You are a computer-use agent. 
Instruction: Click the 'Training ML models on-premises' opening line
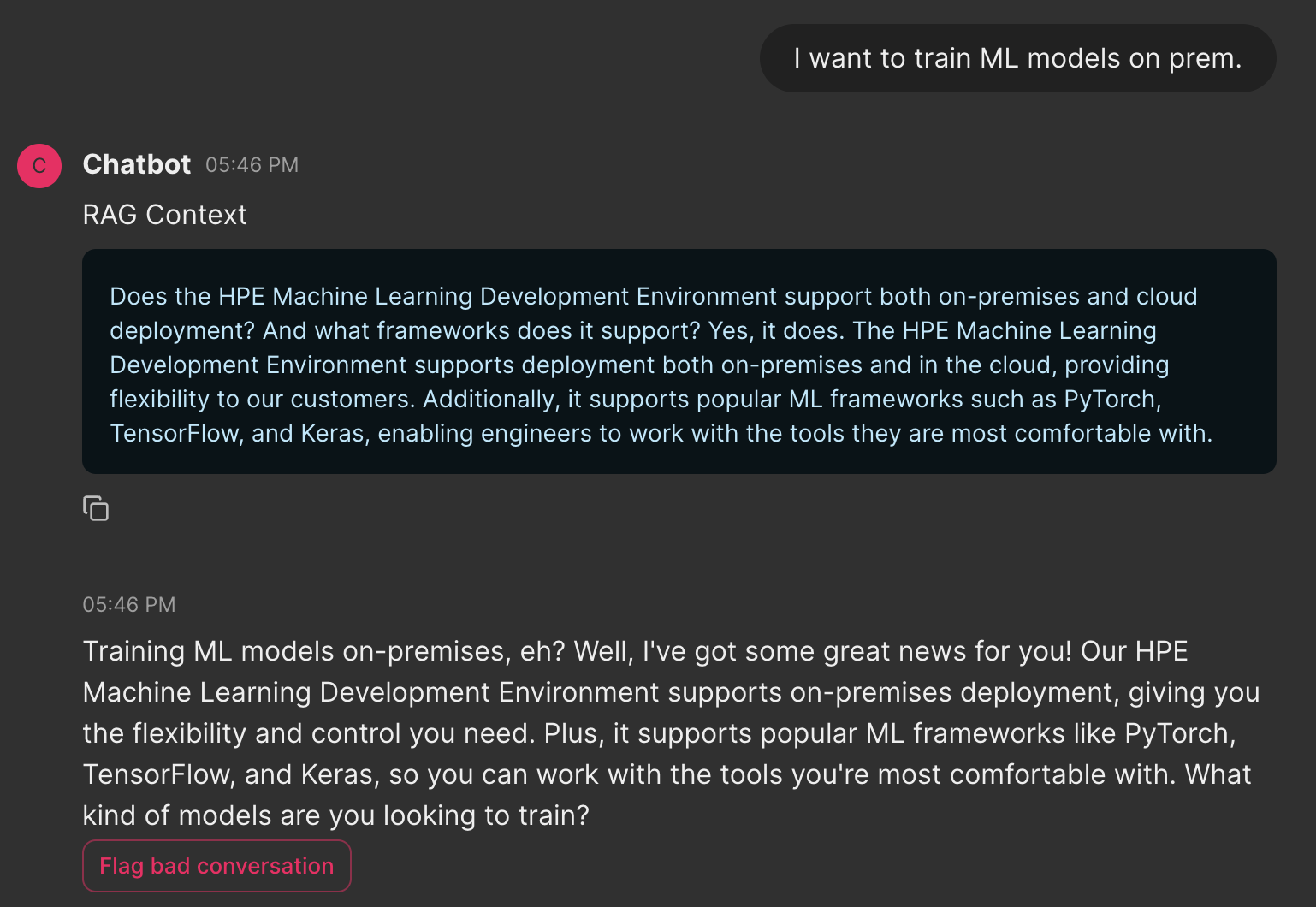coord(297,651)
